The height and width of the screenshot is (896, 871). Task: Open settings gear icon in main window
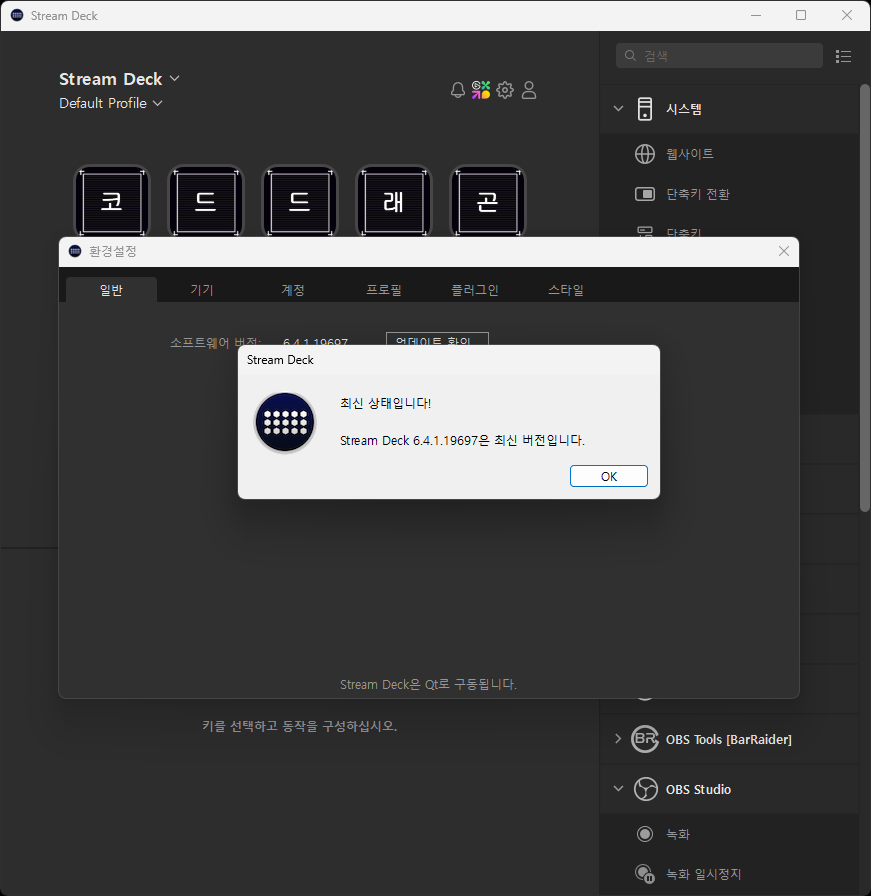coord(505,90)
